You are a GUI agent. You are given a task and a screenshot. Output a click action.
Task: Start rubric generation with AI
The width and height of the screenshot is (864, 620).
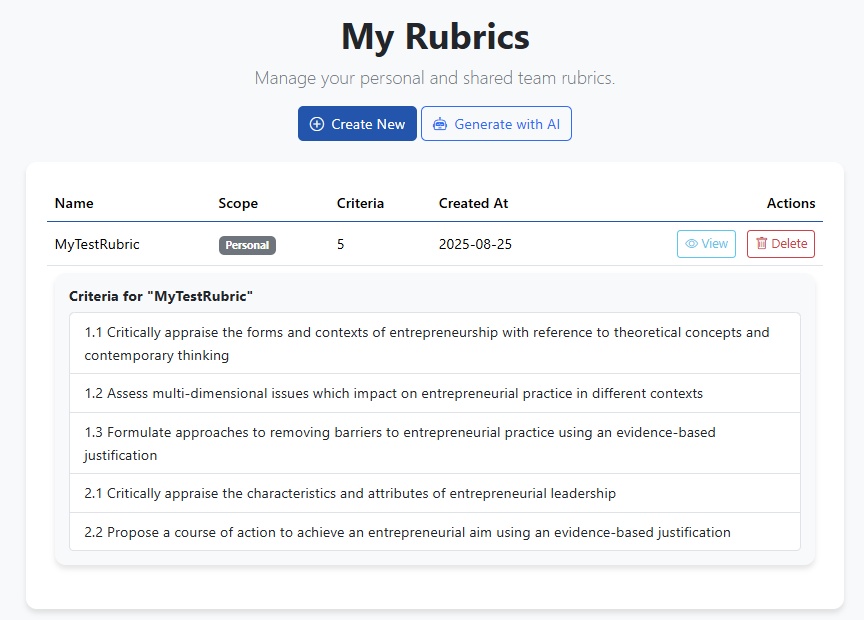[496, 123]
